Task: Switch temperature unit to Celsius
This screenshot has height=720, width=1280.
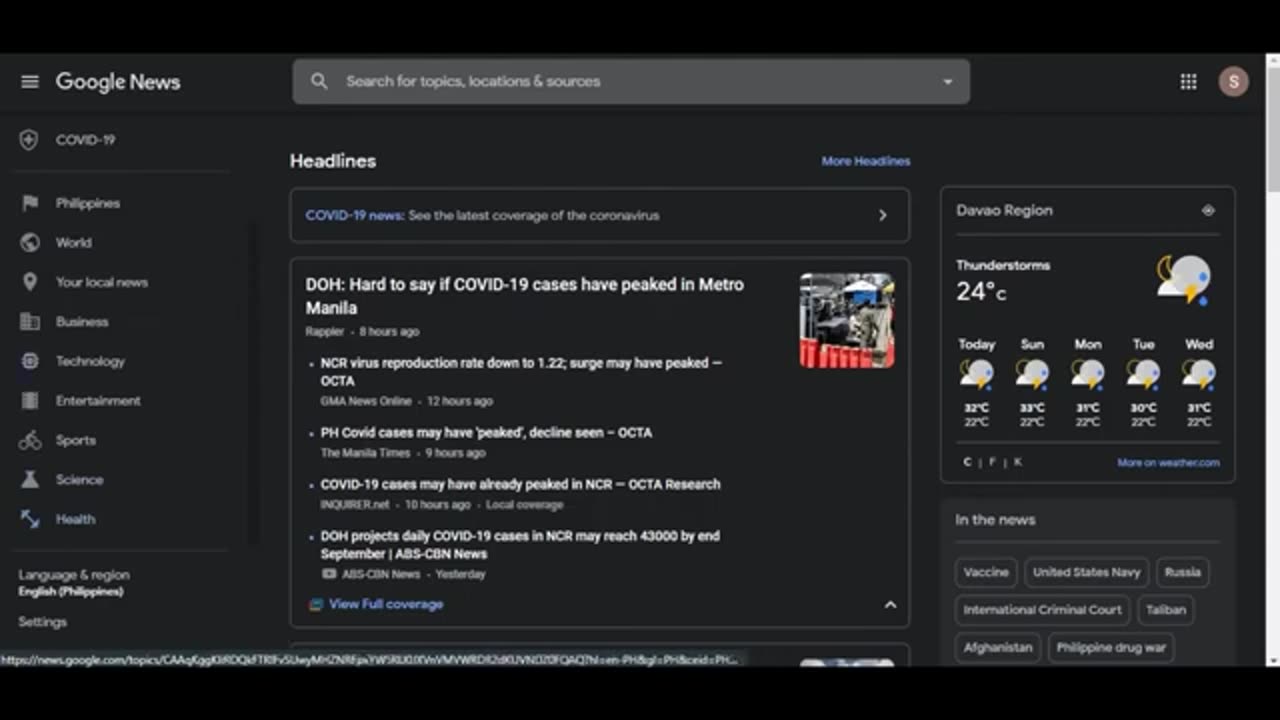Action: point(967,462)
